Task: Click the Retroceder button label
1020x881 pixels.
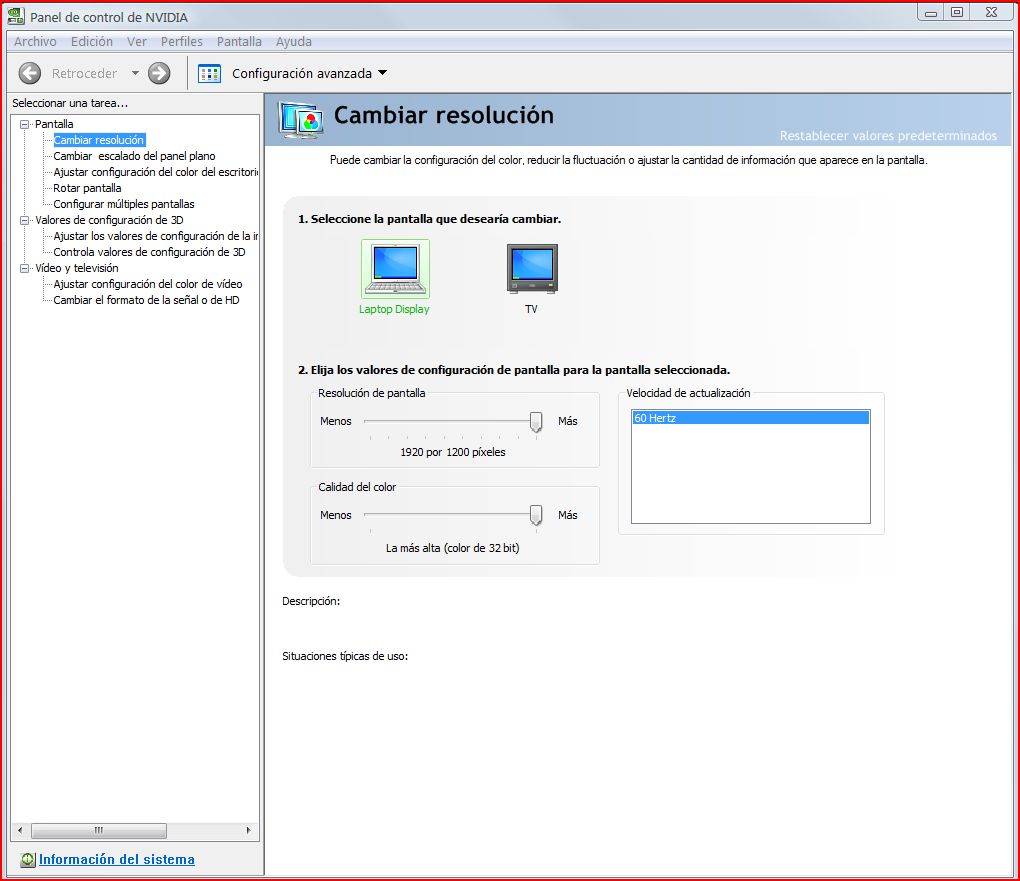Action: click(x=85, y=74)
